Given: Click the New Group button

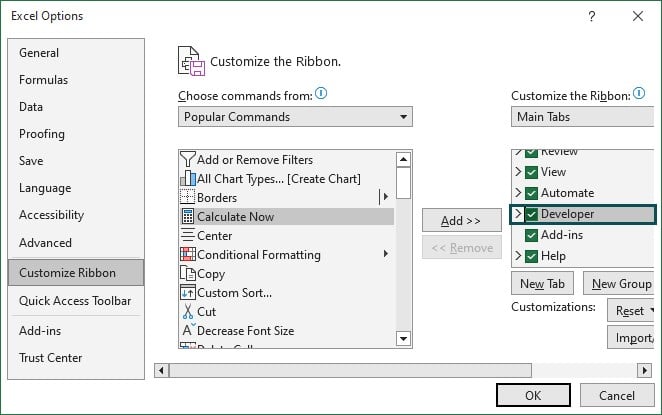Looking at the screenshot, I should [x=619, y=283].
